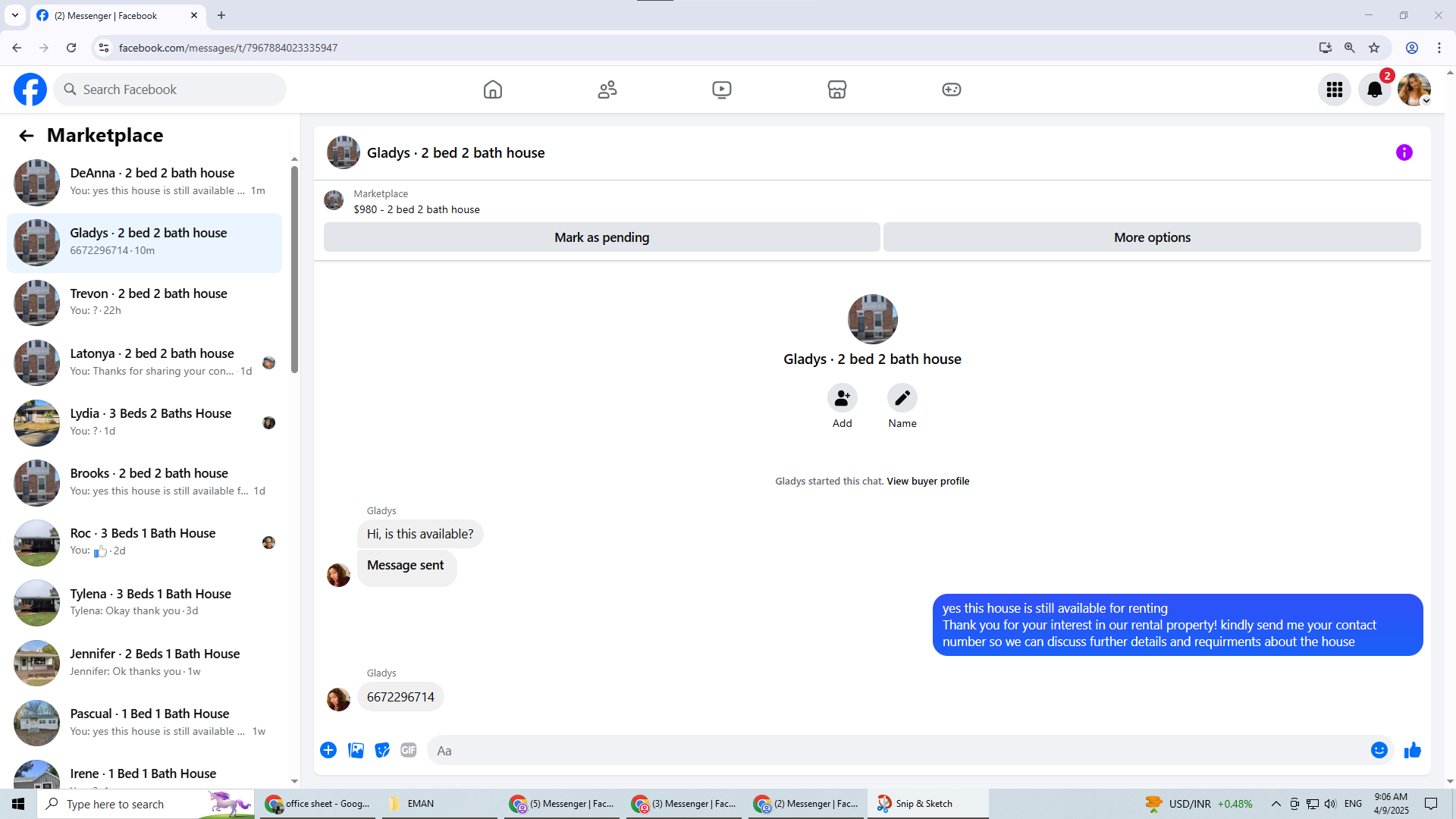Screen dimensions: 1456x819
Task: Open the Windows Start menu
Action: 18,804
